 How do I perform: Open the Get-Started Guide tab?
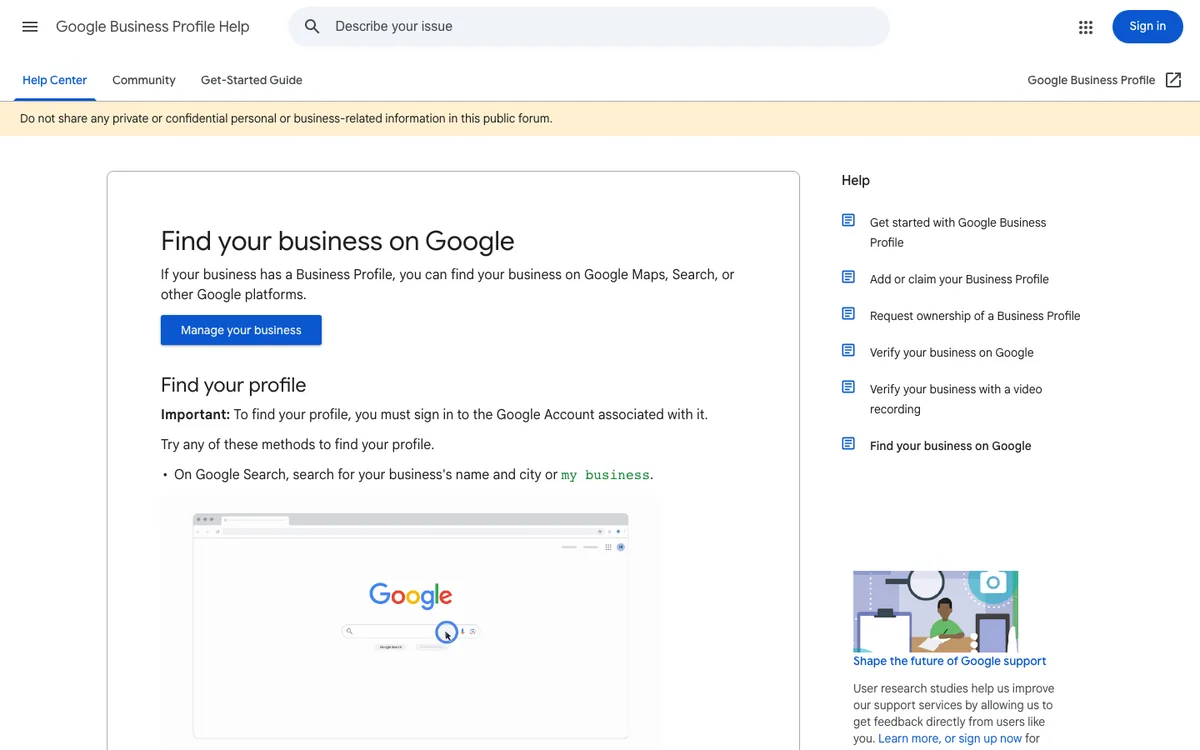(252, 80)
